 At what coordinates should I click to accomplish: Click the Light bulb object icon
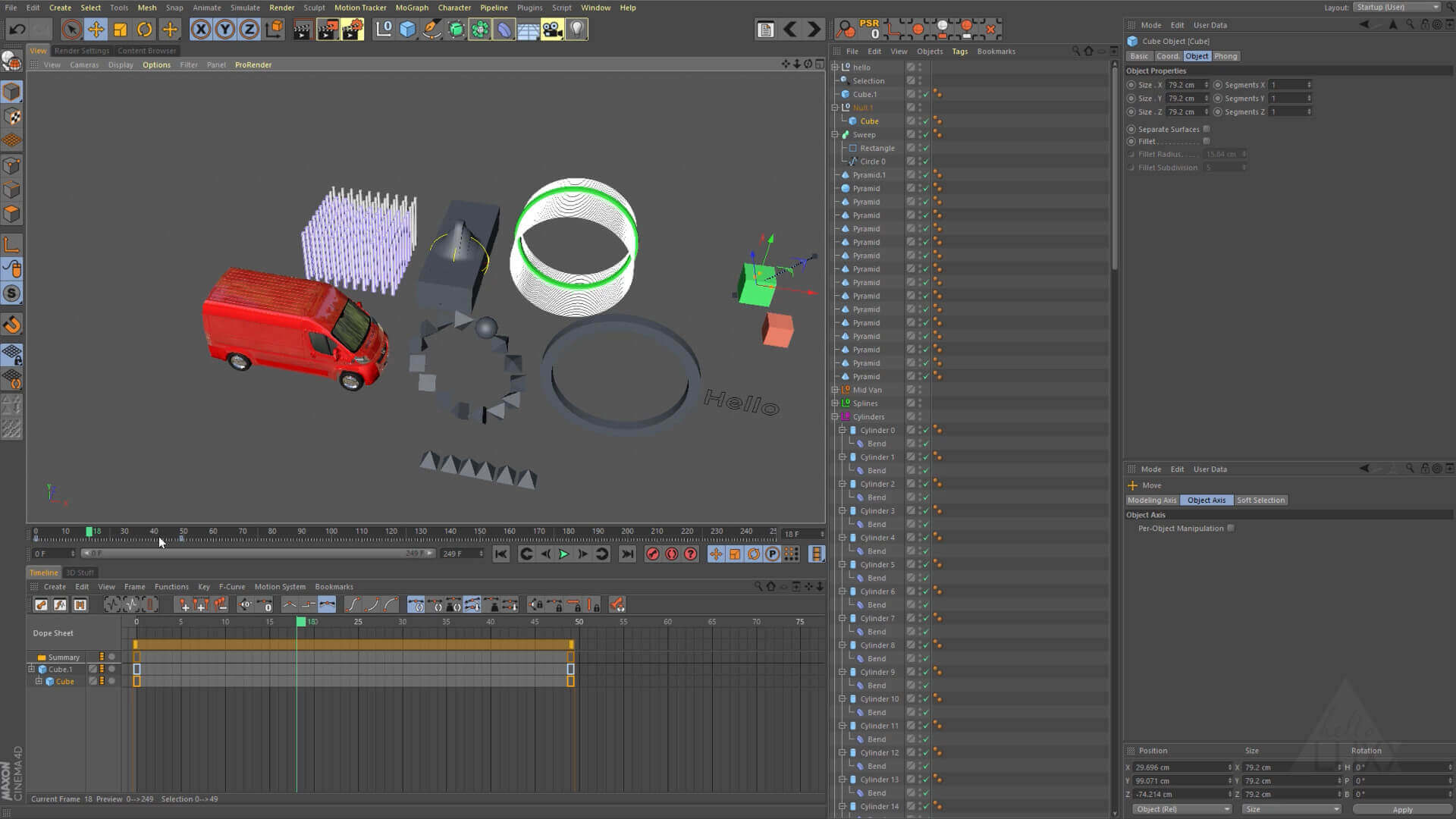[x=577, y=30]
